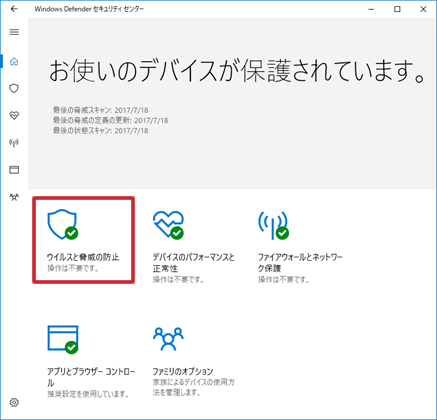Open family options icon in sidebar
The width and height of the screenshot is (437, 420).
point(14,197)
